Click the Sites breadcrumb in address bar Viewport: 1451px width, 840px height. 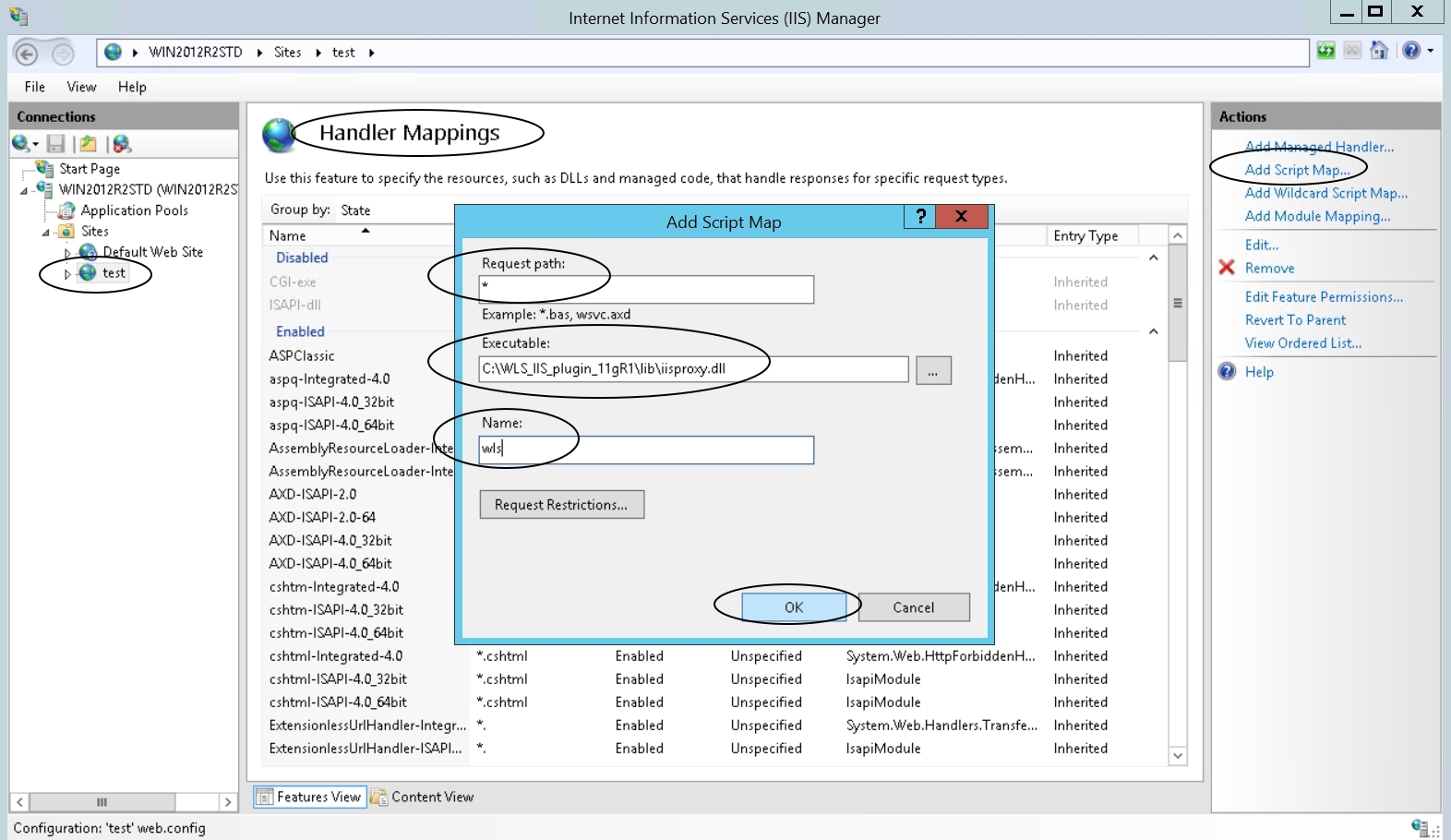point(288,53)
